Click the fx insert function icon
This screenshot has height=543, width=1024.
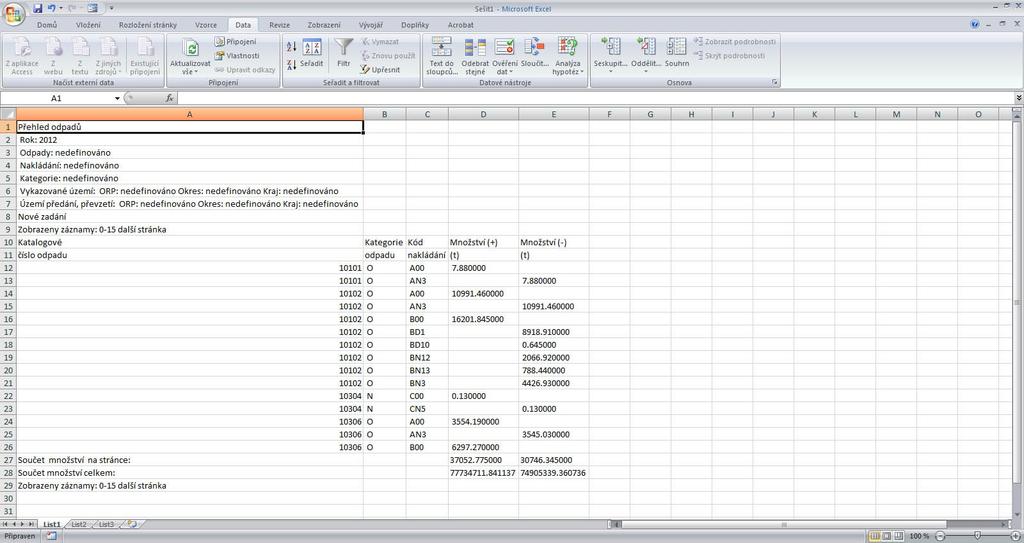(169, 98)
